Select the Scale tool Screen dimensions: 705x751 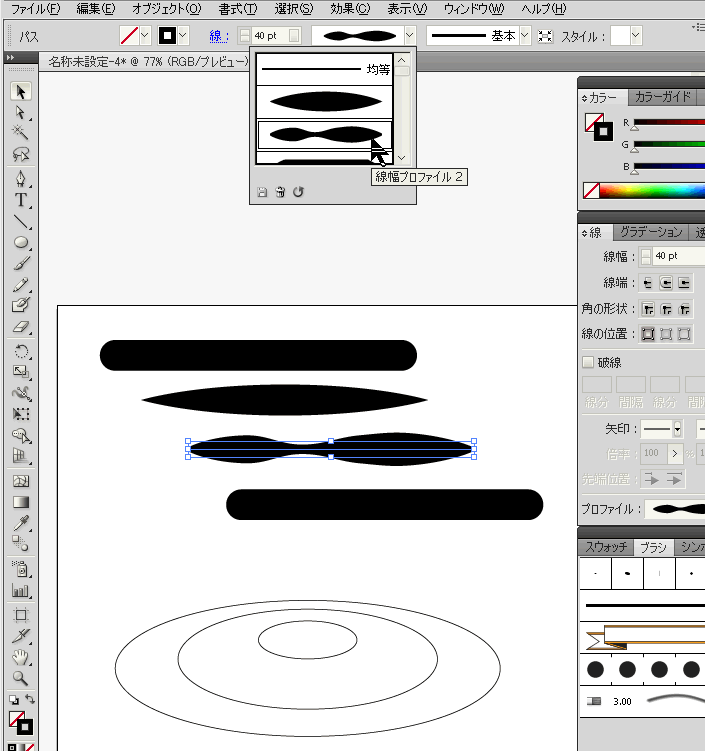(x=21, y=372)
